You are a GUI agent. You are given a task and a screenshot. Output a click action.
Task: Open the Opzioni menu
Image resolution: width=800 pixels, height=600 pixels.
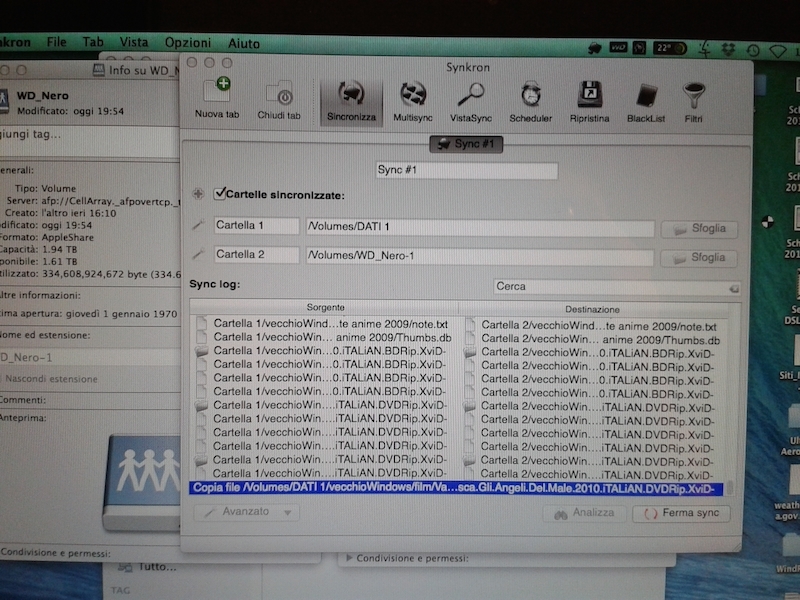[188, 43]
